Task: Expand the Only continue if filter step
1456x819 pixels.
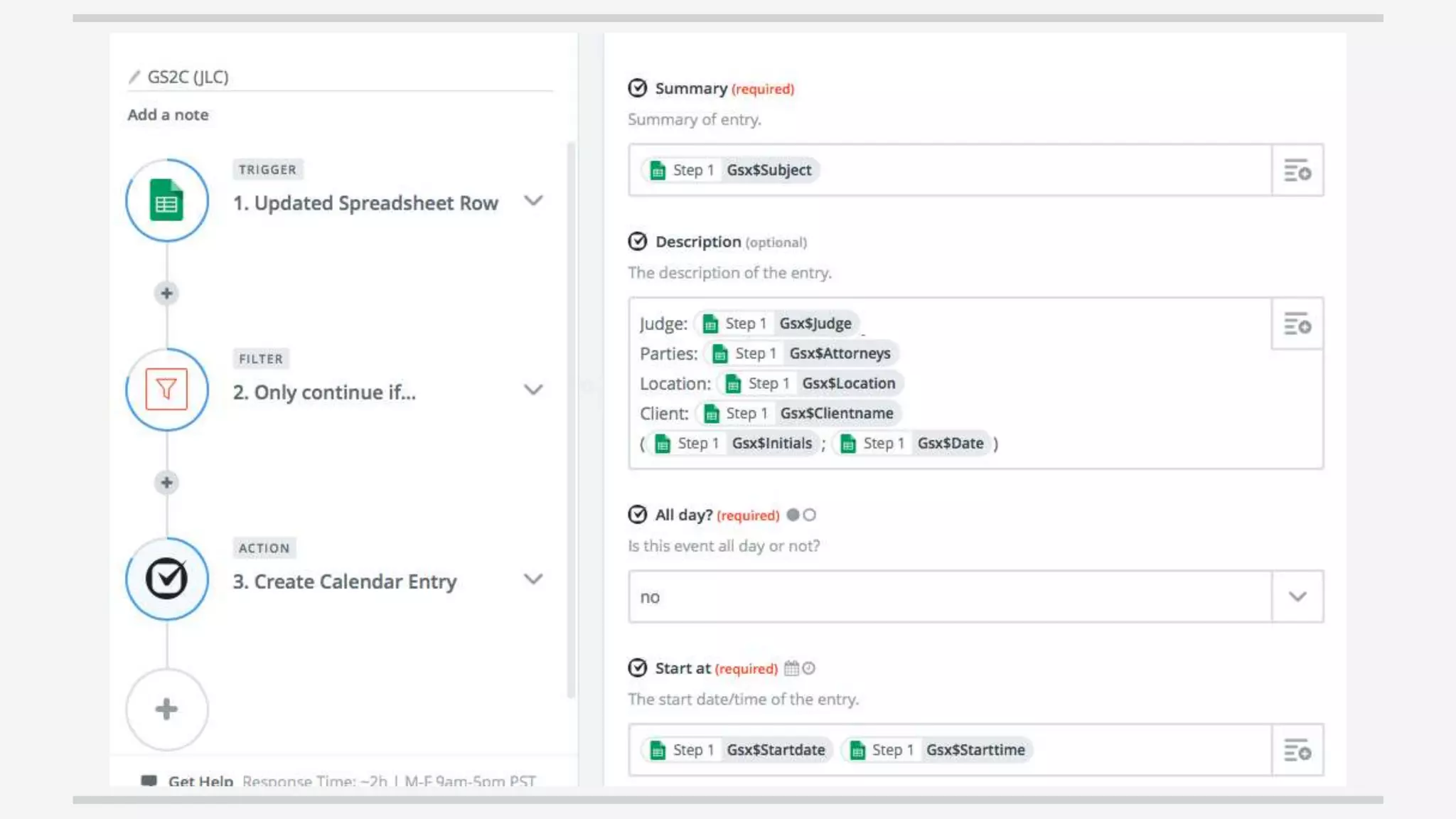Action: point(533,390)
